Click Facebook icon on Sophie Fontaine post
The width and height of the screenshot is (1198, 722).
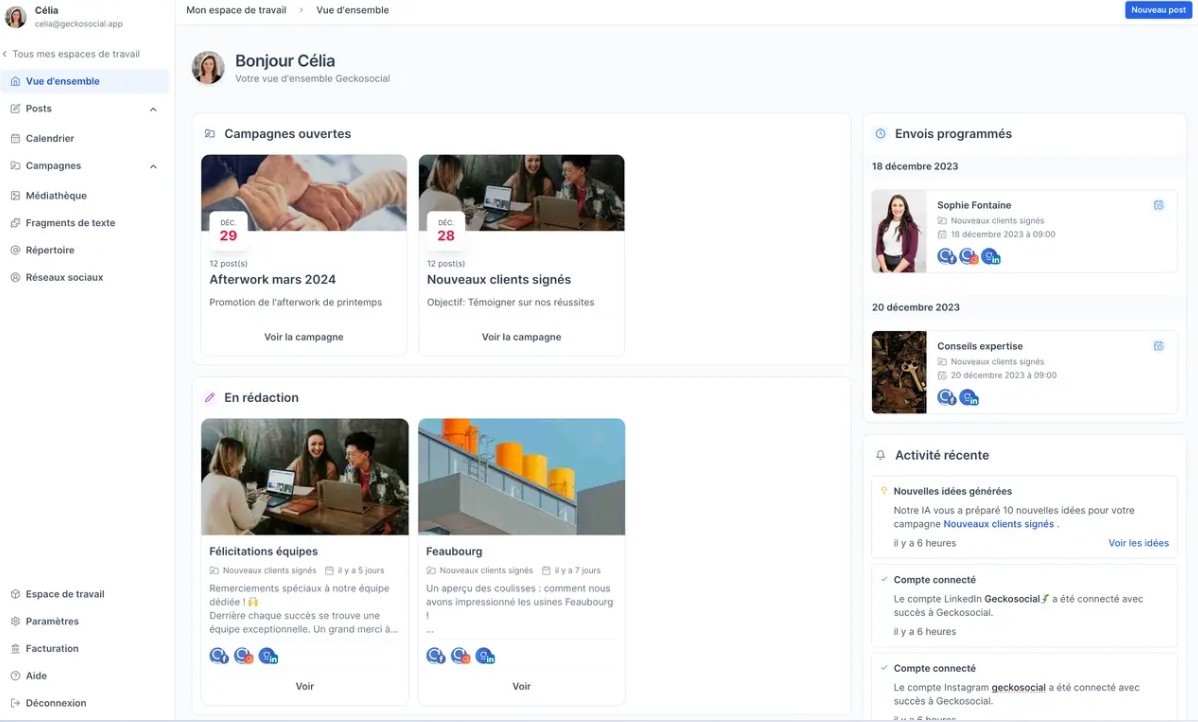point(947,257)
